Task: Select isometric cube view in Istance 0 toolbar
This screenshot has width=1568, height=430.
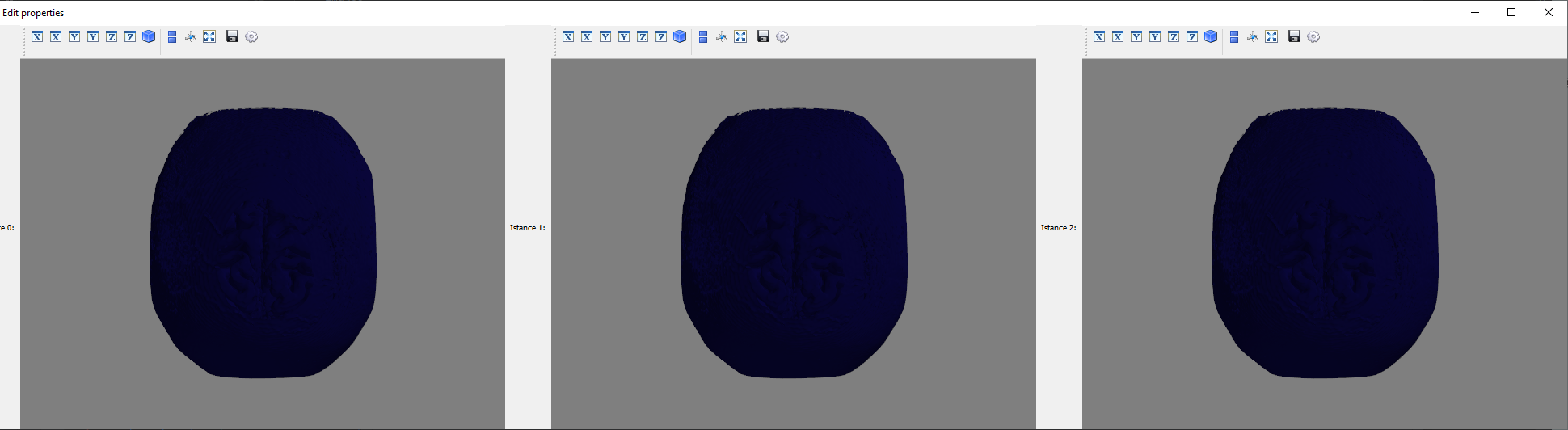Action: point(149,36)
